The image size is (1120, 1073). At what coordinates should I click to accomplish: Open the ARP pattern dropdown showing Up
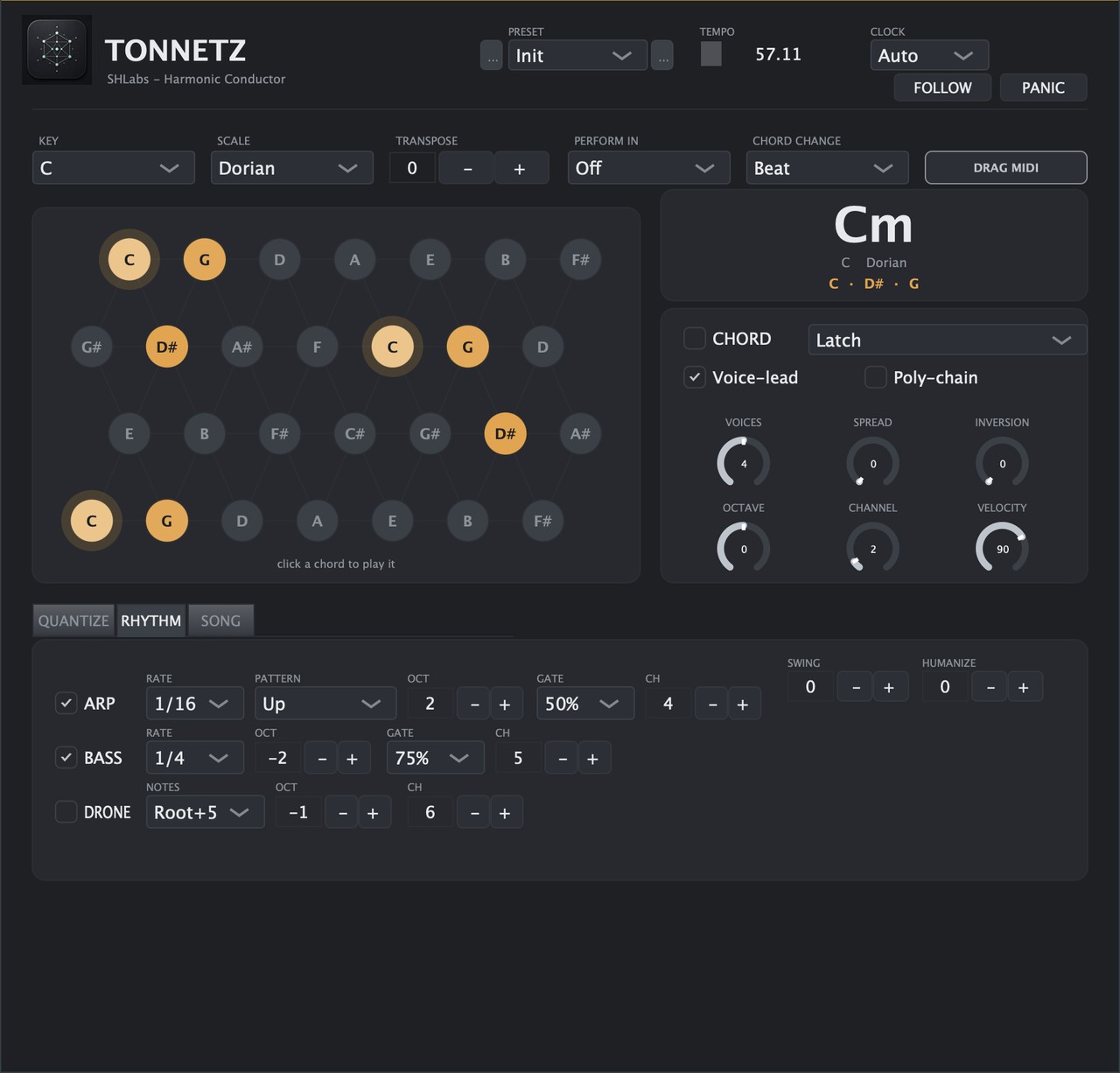coord(325,704)
